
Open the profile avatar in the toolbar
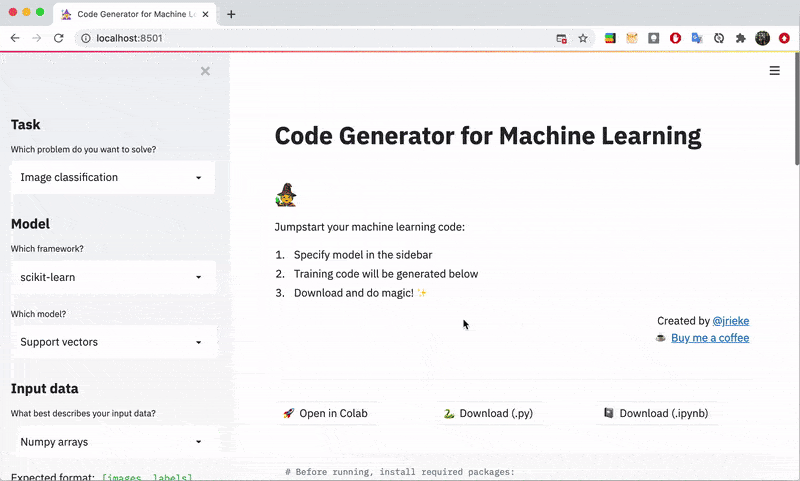[x=762, y=38]
